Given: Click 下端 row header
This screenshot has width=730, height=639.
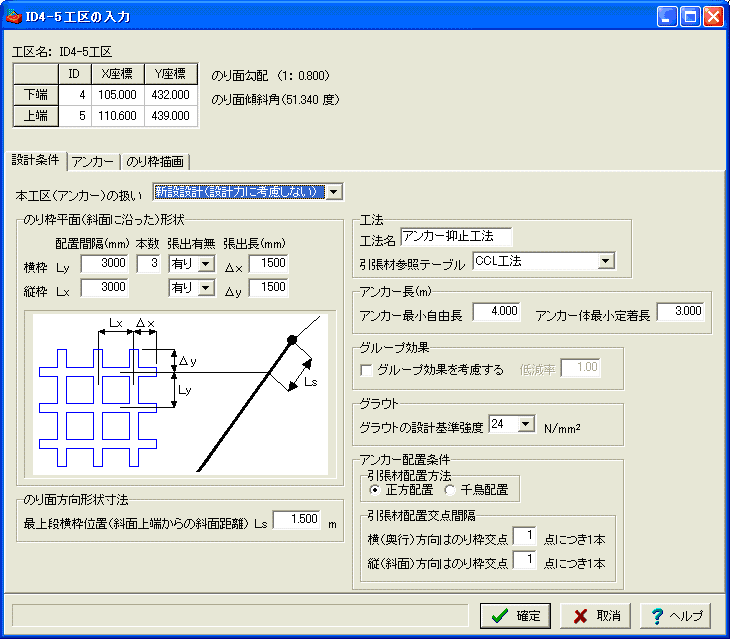Looking at the screenshot, I should pyautogui.click(x=36, y=95).
